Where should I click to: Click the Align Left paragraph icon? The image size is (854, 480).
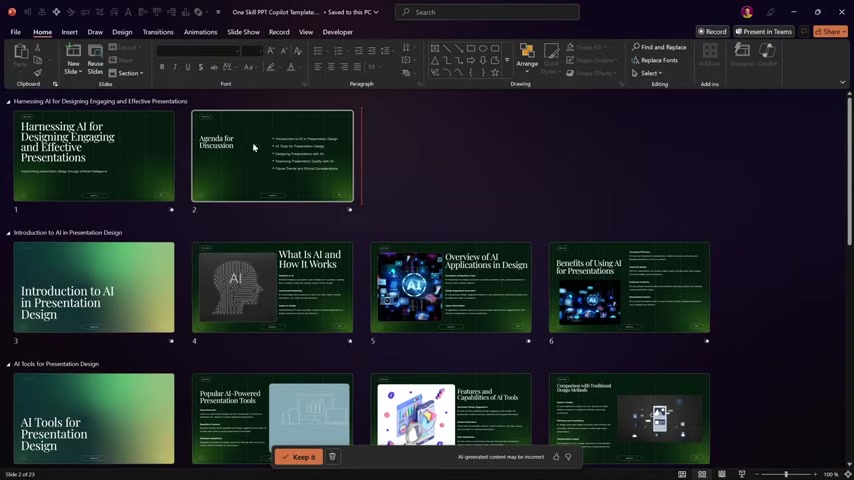click(318, 67)
